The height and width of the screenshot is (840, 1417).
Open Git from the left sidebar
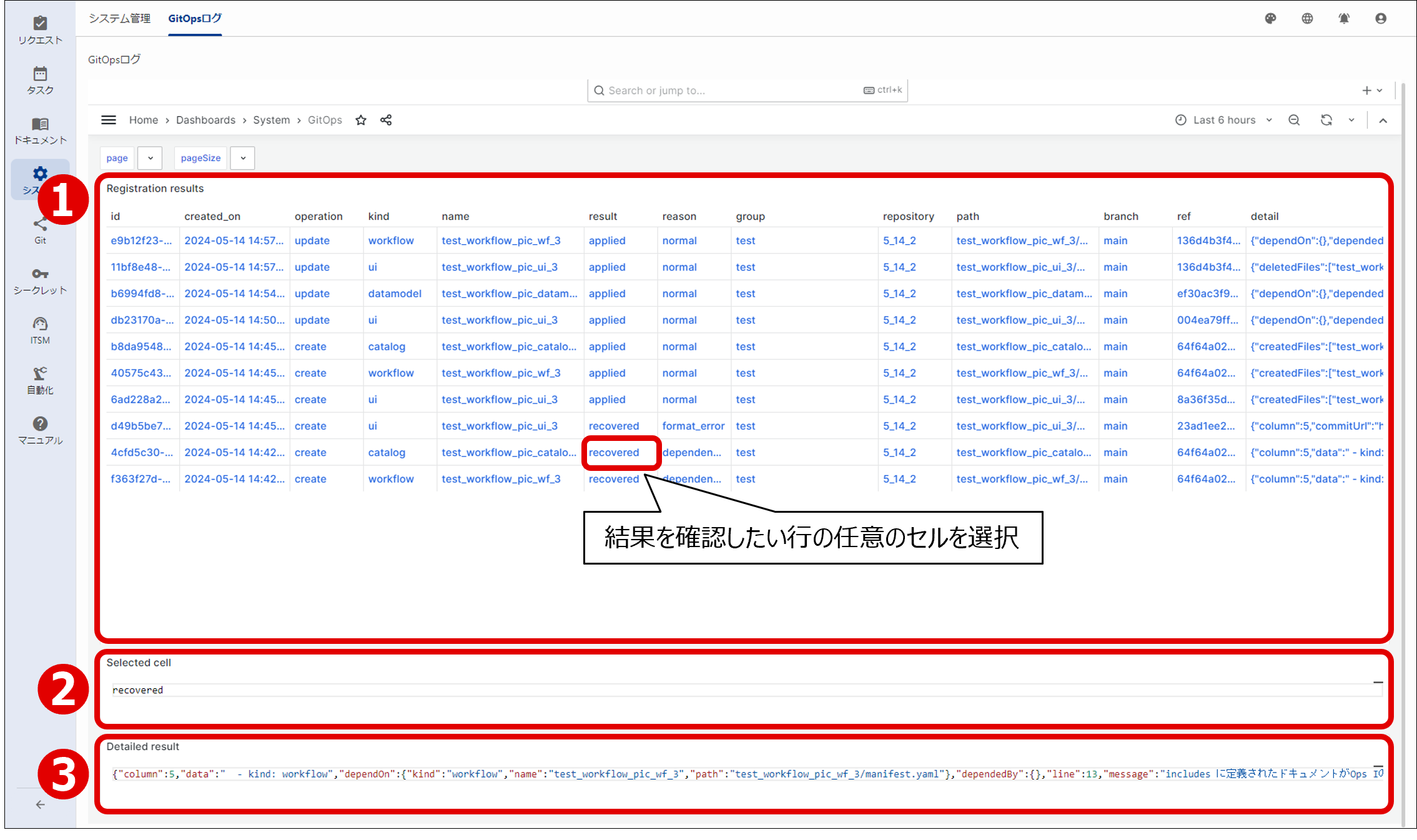tap(39, 230)
